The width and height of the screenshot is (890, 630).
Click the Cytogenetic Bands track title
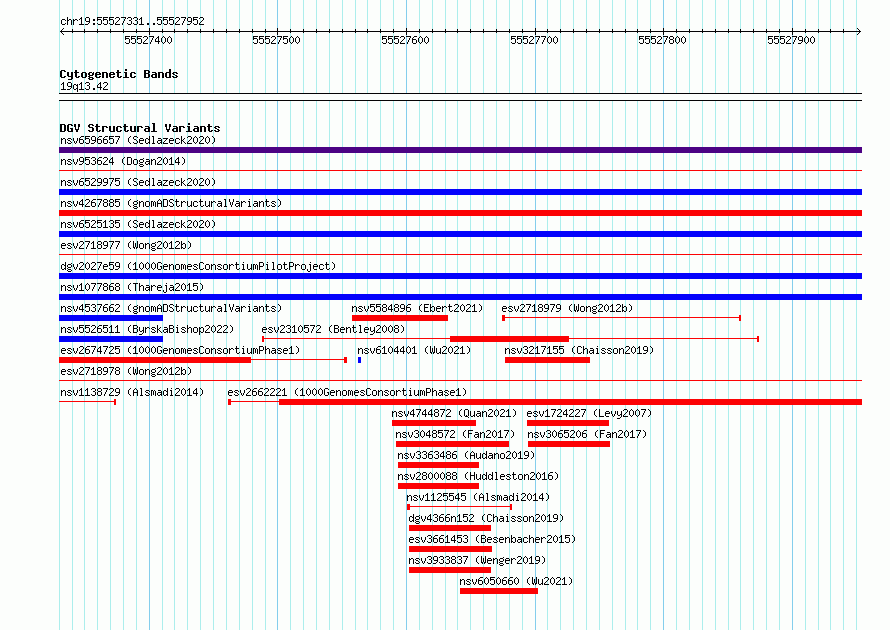coord(119,74)
